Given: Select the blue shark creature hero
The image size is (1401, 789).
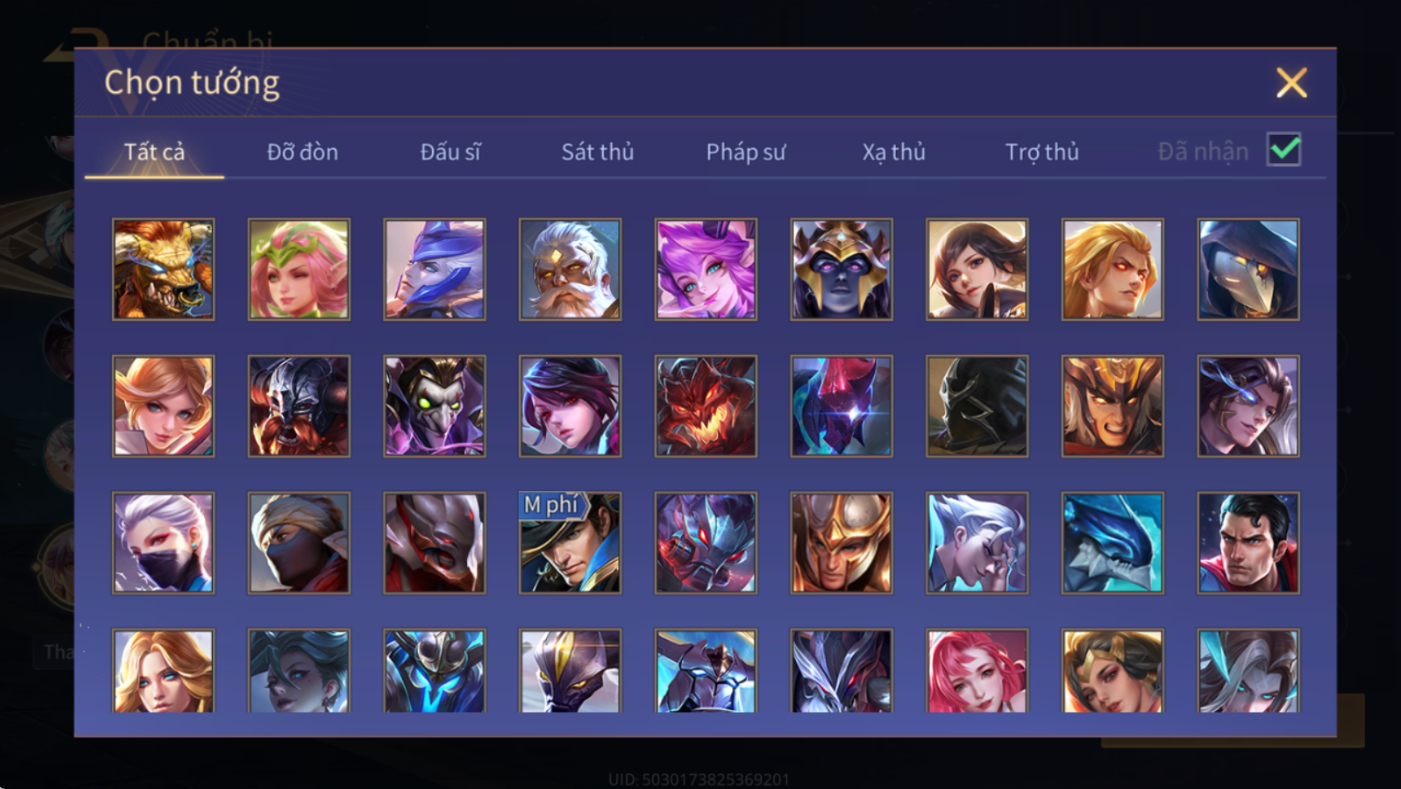Looking at the screenshot, I should [1112, 543].
